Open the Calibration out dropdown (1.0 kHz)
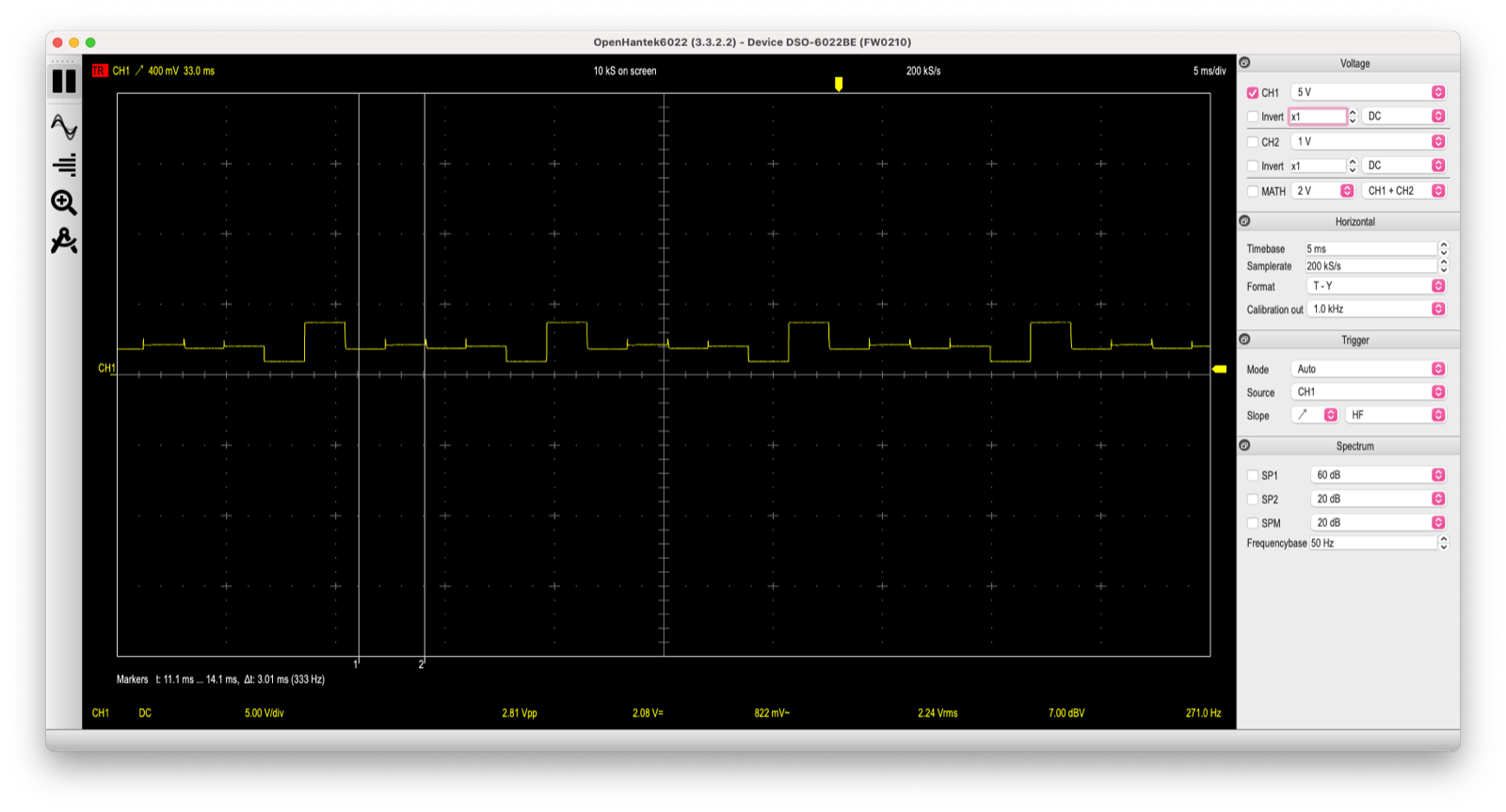The height and width of the screenshot is (812, 1506). click(x=1376, y=309)
